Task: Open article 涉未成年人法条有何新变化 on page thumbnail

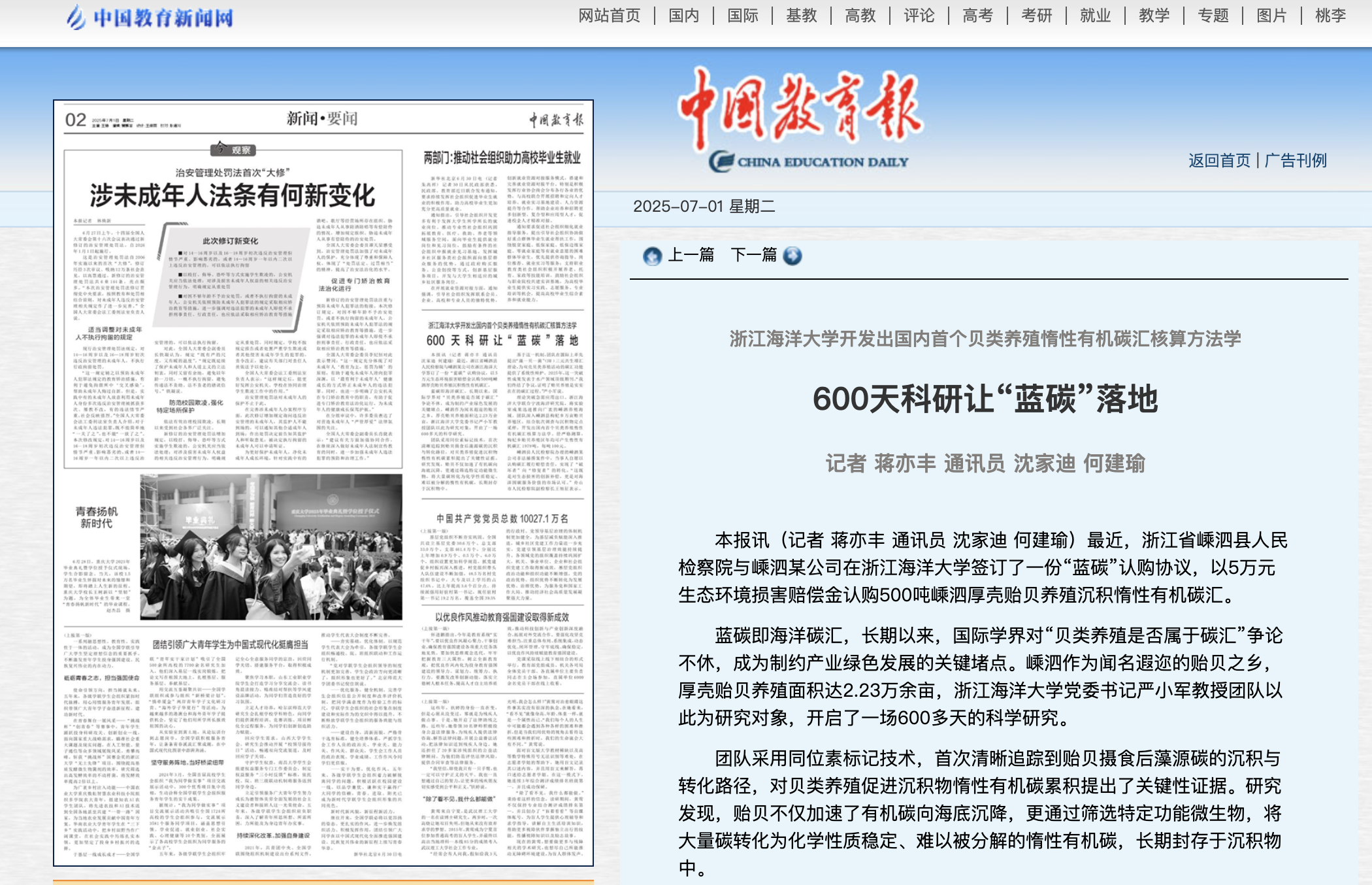Action: pyautogui.click(x=232, y=195)
